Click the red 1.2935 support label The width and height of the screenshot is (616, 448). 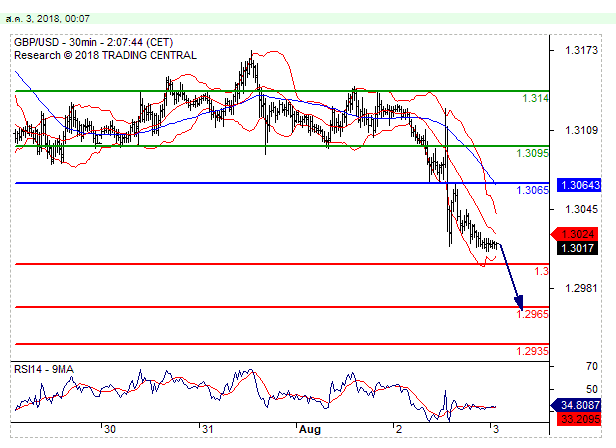click(532, 351)
